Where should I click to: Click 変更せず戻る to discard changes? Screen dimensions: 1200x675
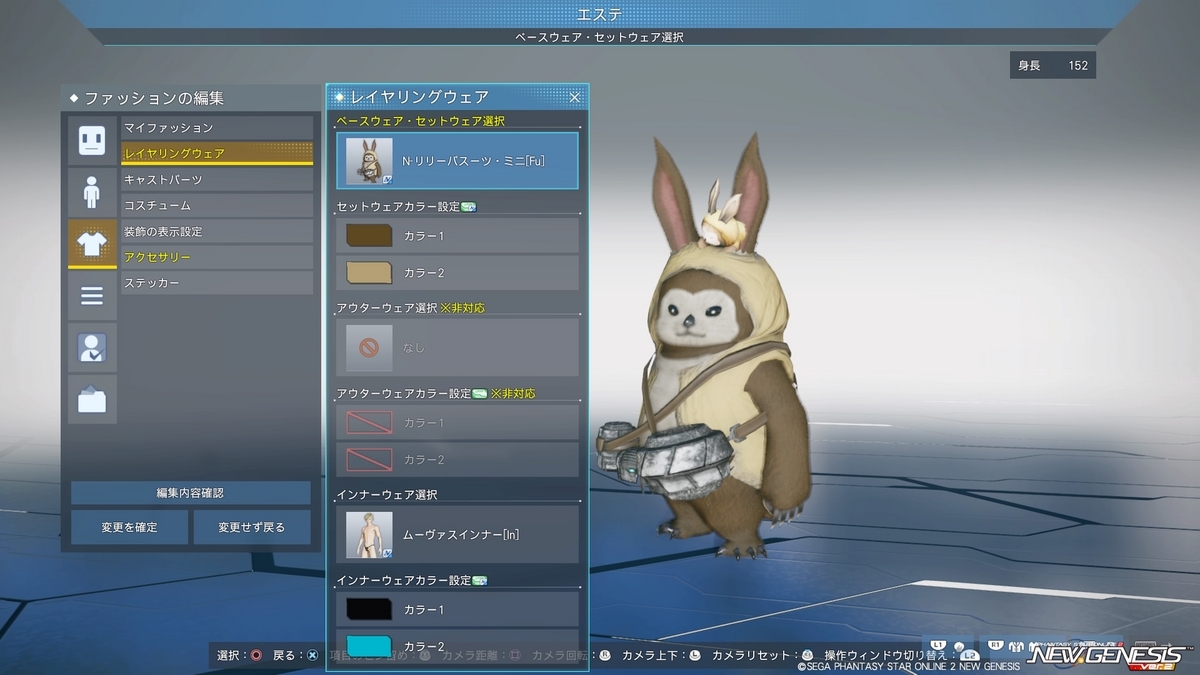tap(252, 527)
